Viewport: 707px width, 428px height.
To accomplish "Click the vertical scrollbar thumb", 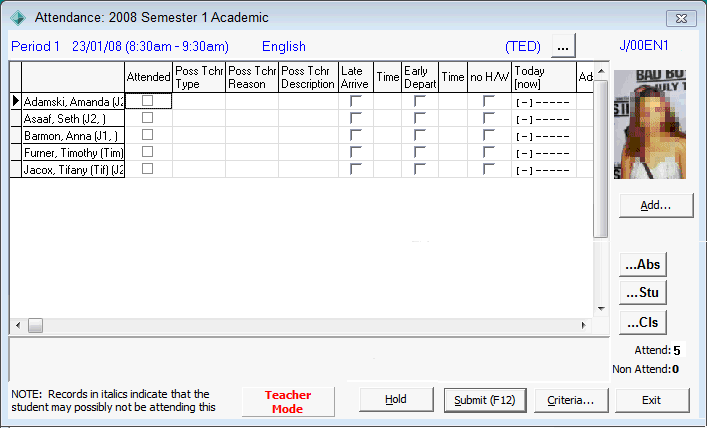I will [601, 158].
